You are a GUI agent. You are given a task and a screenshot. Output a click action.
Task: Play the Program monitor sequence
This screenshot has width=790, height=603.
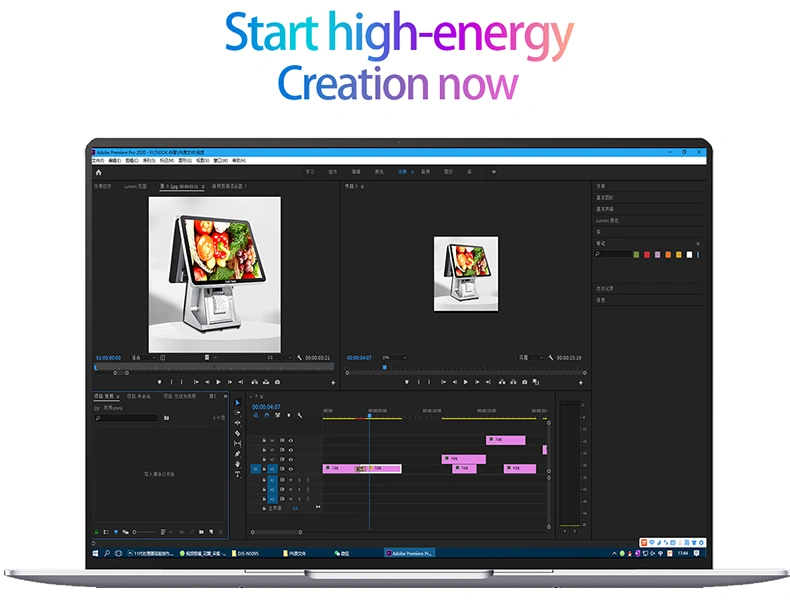click(x=466, y=382)
